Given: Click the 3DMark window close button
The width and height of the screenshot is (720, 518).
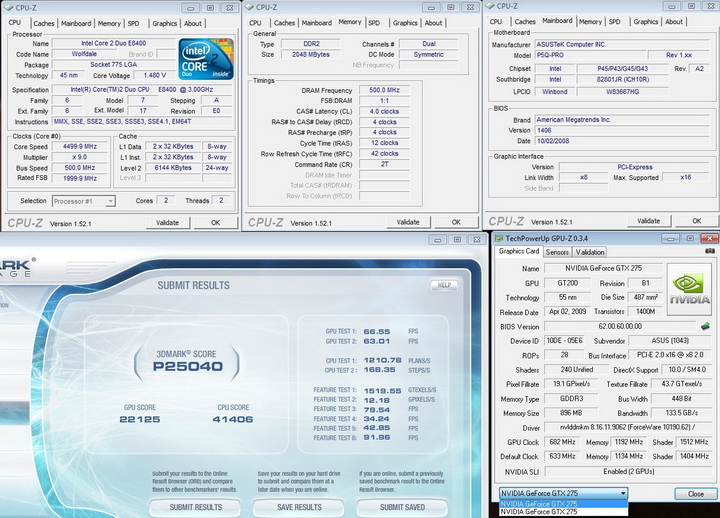Looking at the screenshot, I should click(477, 239).
